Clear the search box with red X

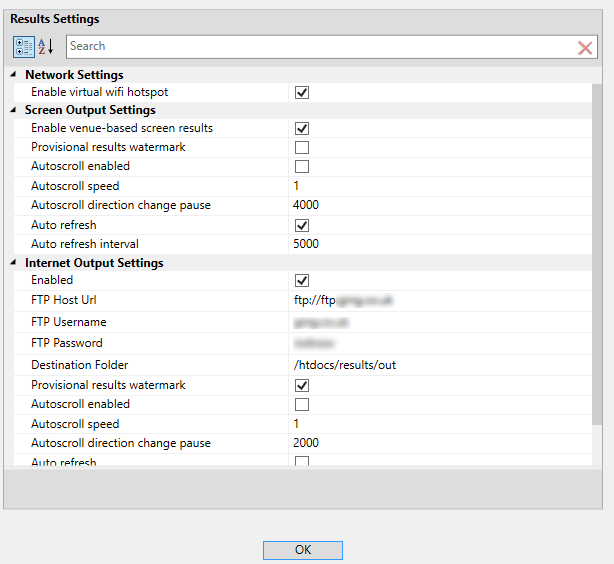585,48
